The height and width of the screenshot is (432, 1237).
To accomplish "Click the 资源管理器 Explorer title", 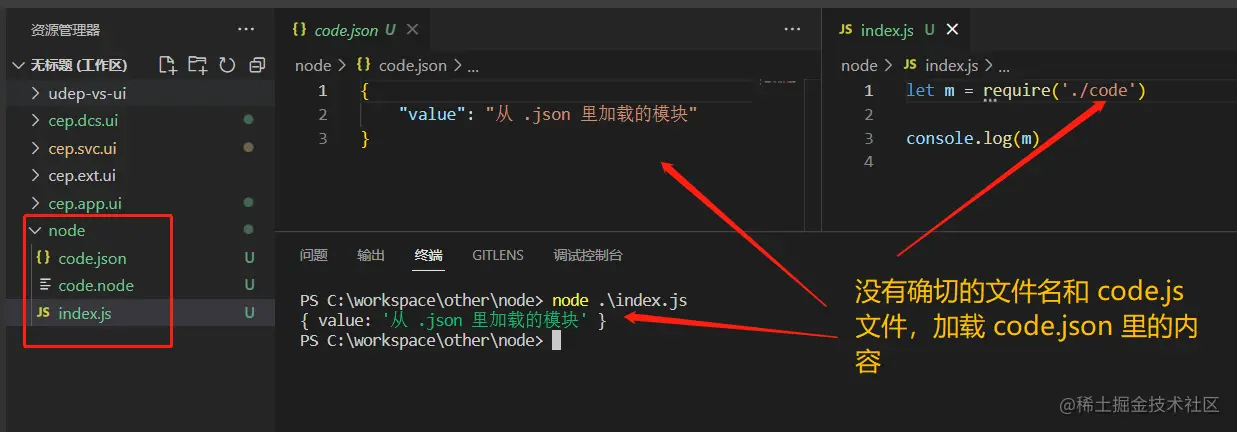I will (65, 30).
